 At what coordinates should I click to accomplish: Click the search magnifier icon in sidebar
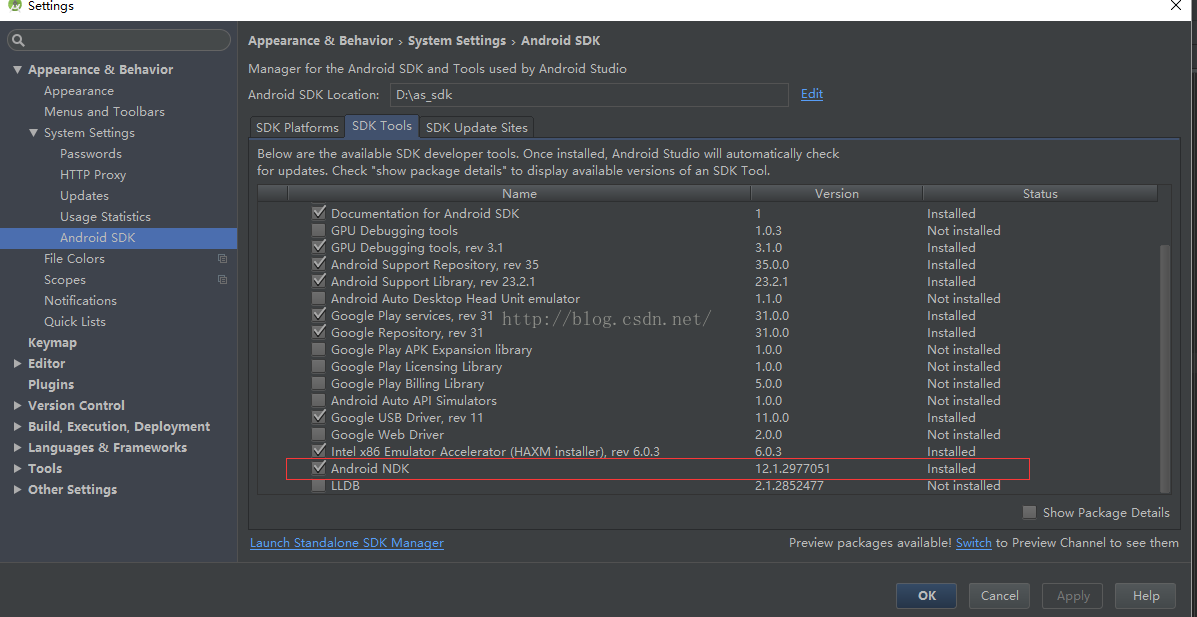point(19,41)
